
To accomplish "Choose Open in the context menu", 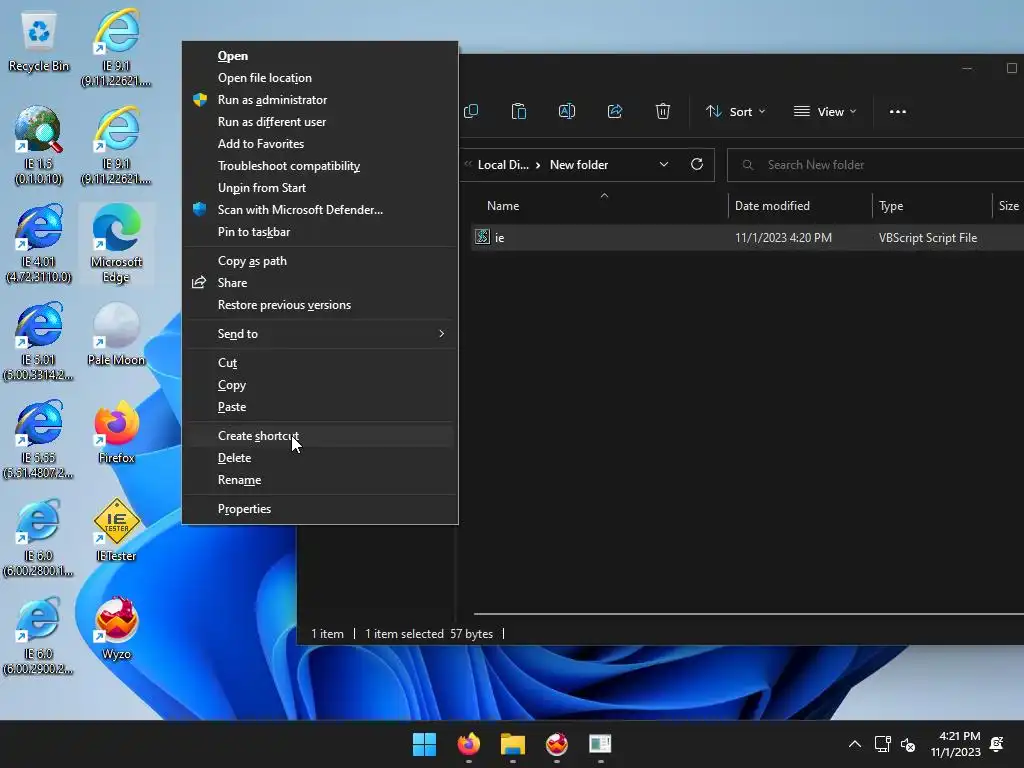I will tap(320, 56).
